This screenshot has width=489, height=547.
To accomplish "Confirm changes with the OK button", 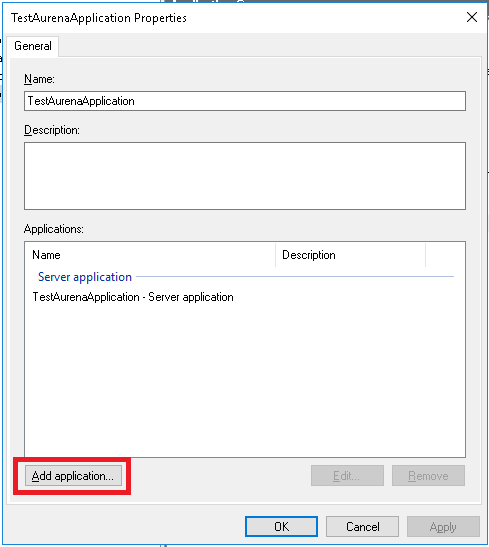I will click(x=281, y=526).
